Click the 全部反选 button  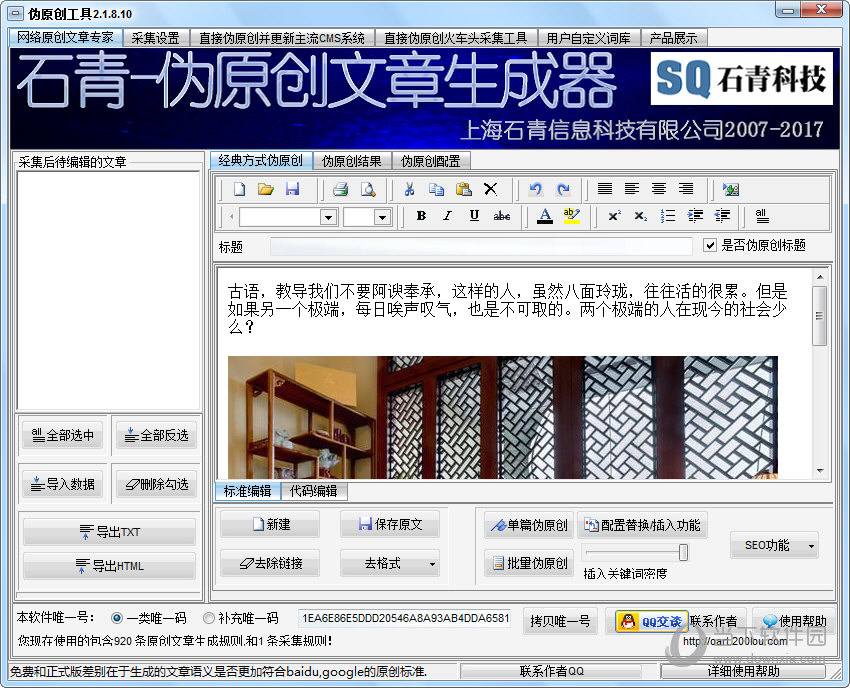pyautogui.click(x=156, y=435)
